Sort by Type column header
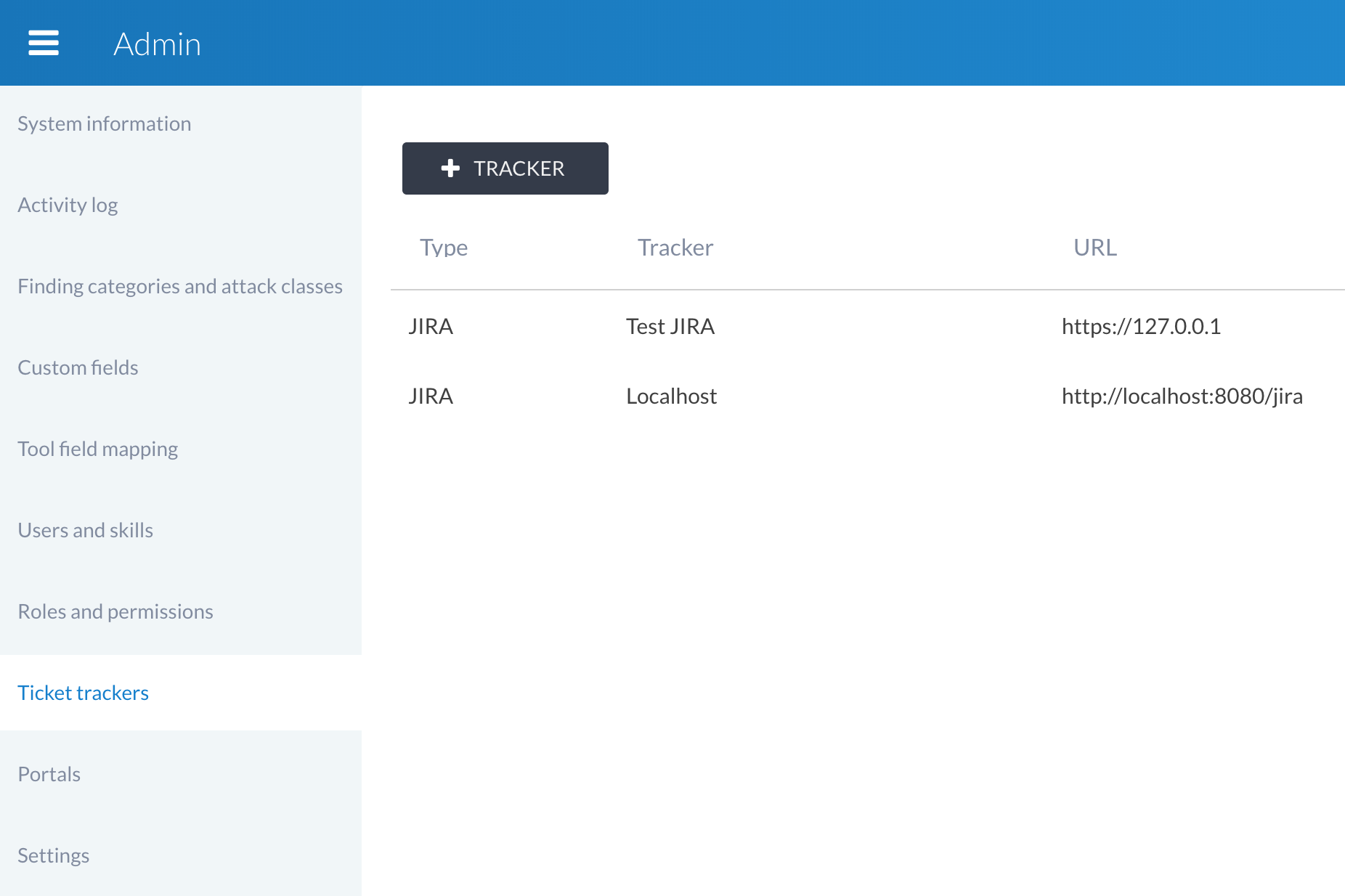1345x896 pixels. (444, 248)
